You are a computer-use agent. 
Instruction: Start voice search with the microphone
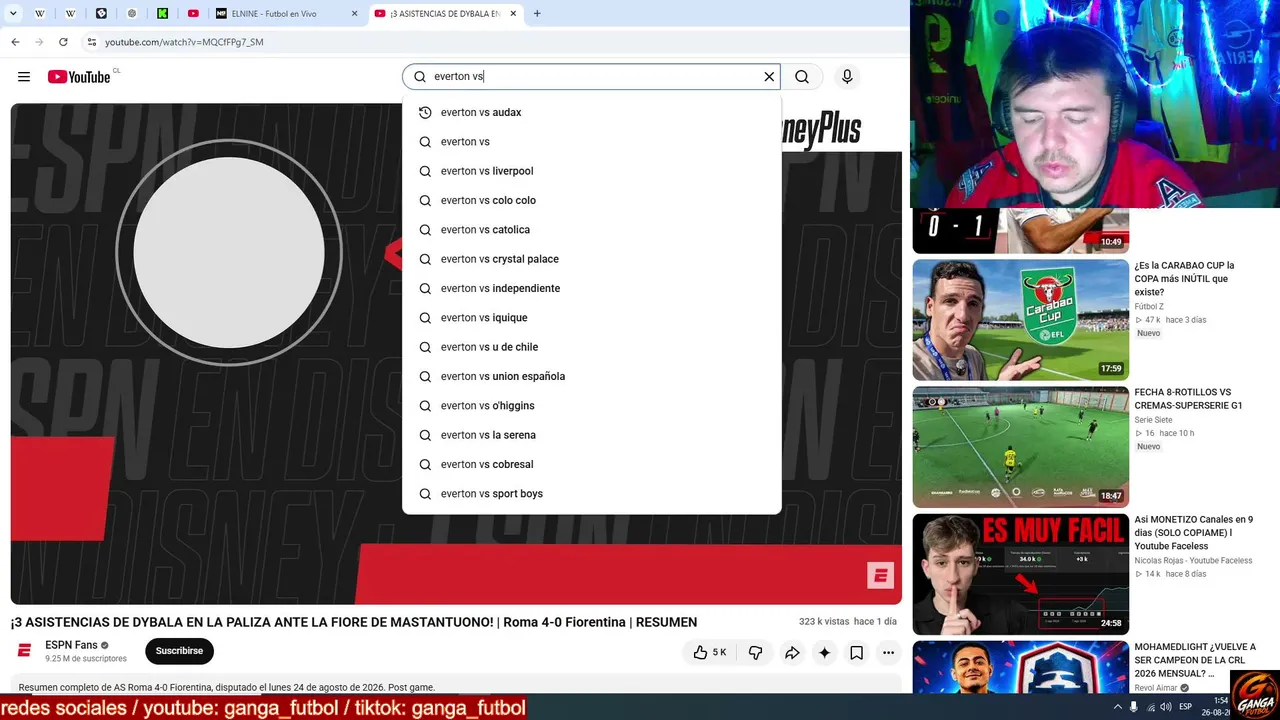(x=847, y=77)
